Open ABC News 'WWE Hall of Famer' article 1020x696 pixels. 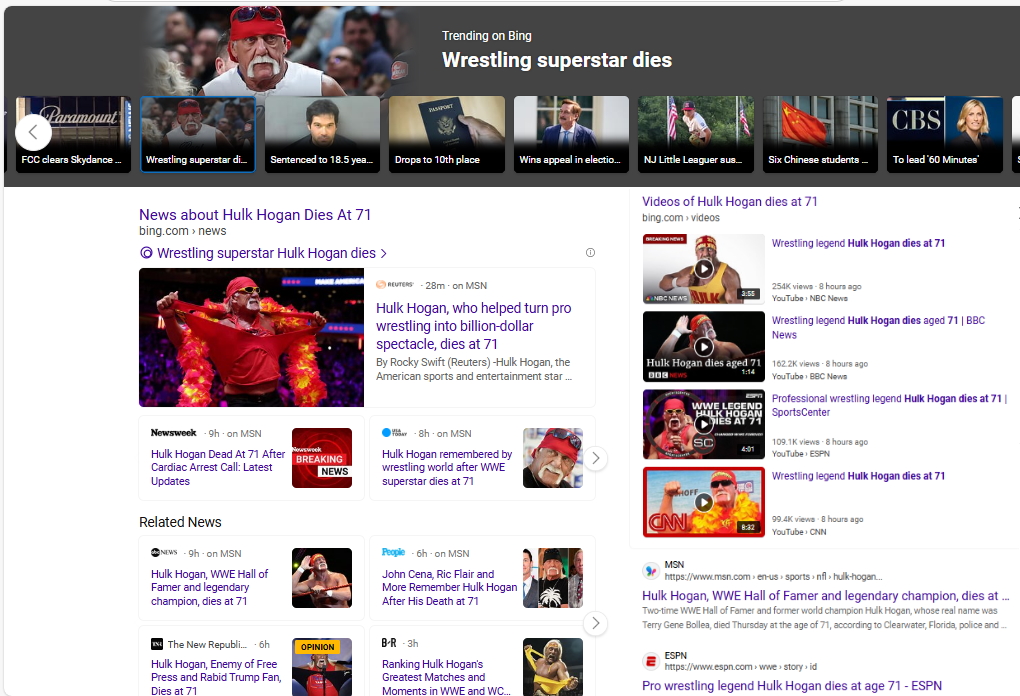[209, 587]
